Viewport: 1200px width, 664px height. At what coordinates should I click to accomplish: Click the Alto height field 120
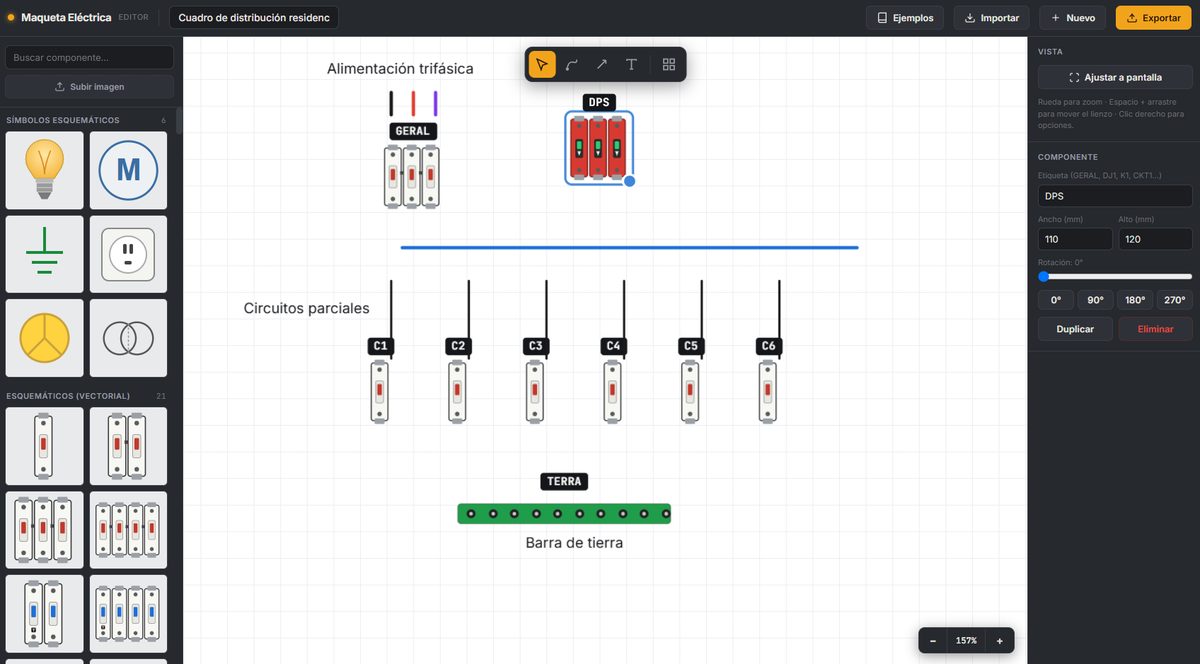pos(1155,239)
